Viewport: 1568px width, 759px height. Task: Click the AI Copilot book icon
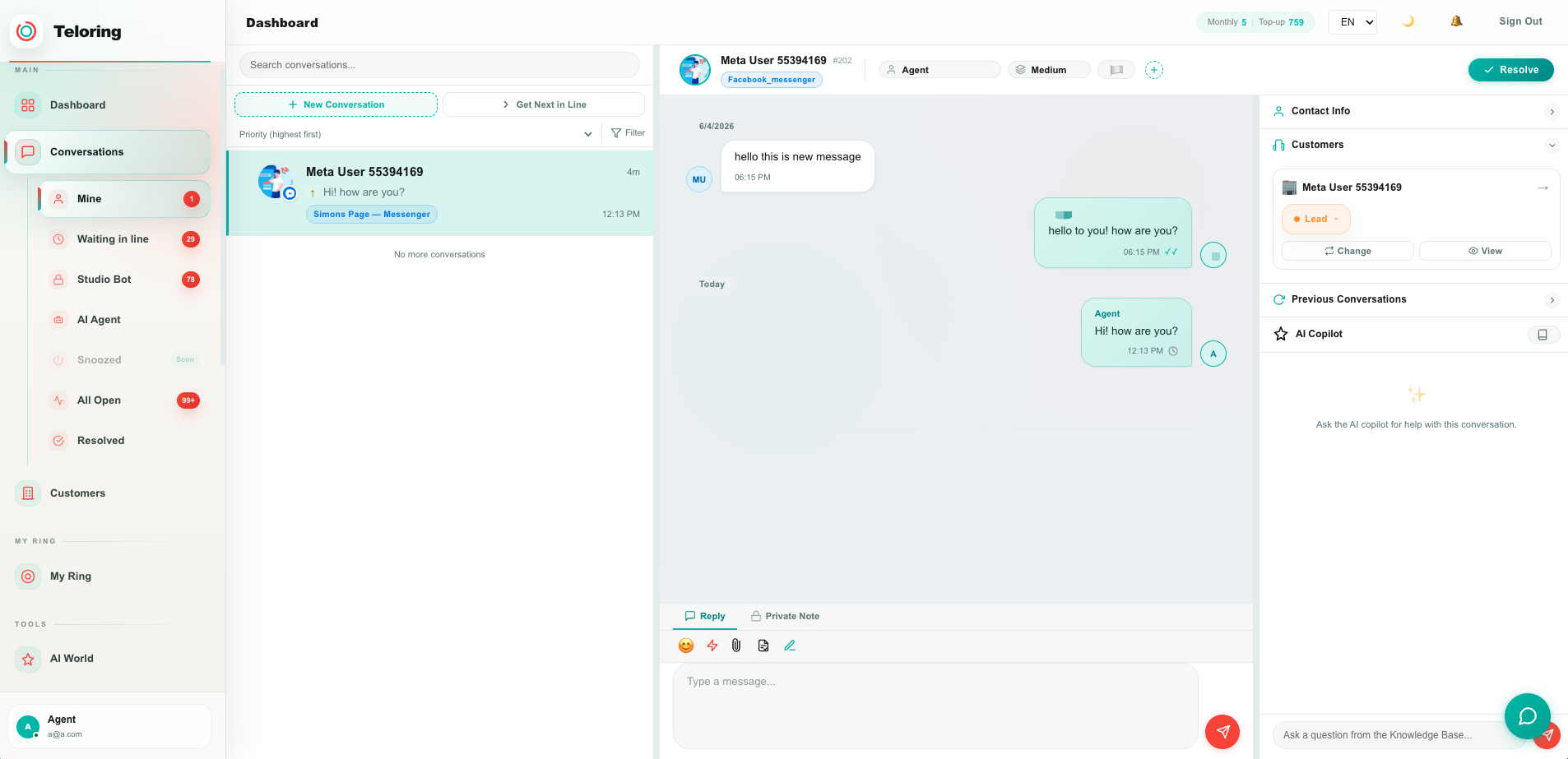(1543, 335)
